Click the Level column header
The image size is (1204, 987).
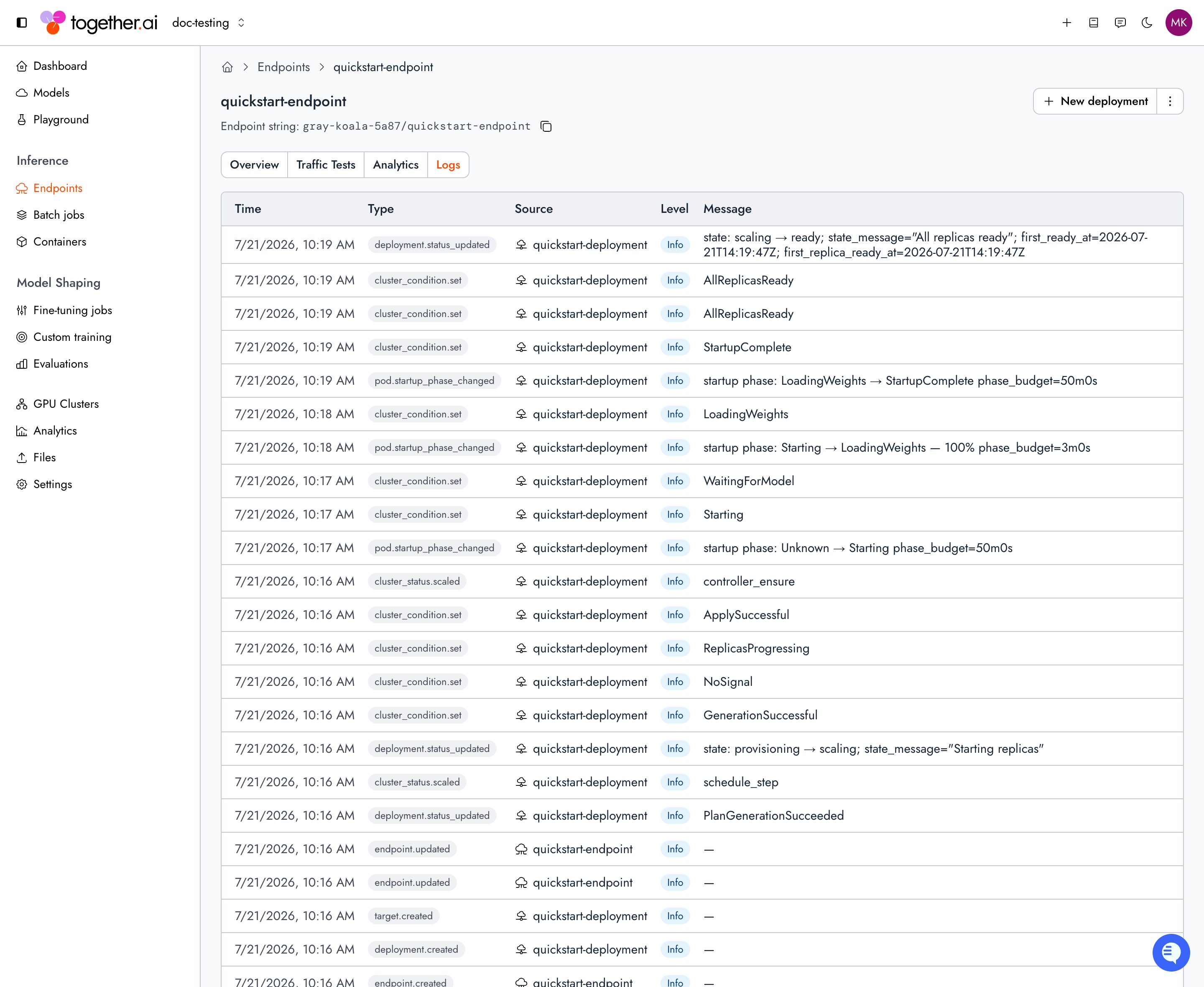pos(674,209)
